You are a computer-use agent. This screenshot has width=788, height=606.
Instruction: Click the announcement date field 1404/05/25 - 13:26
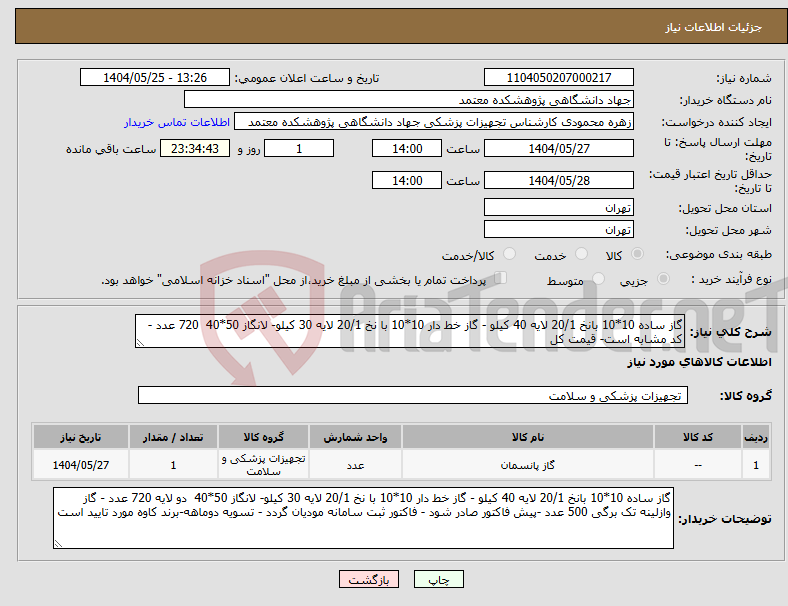[x=155, y=77]
